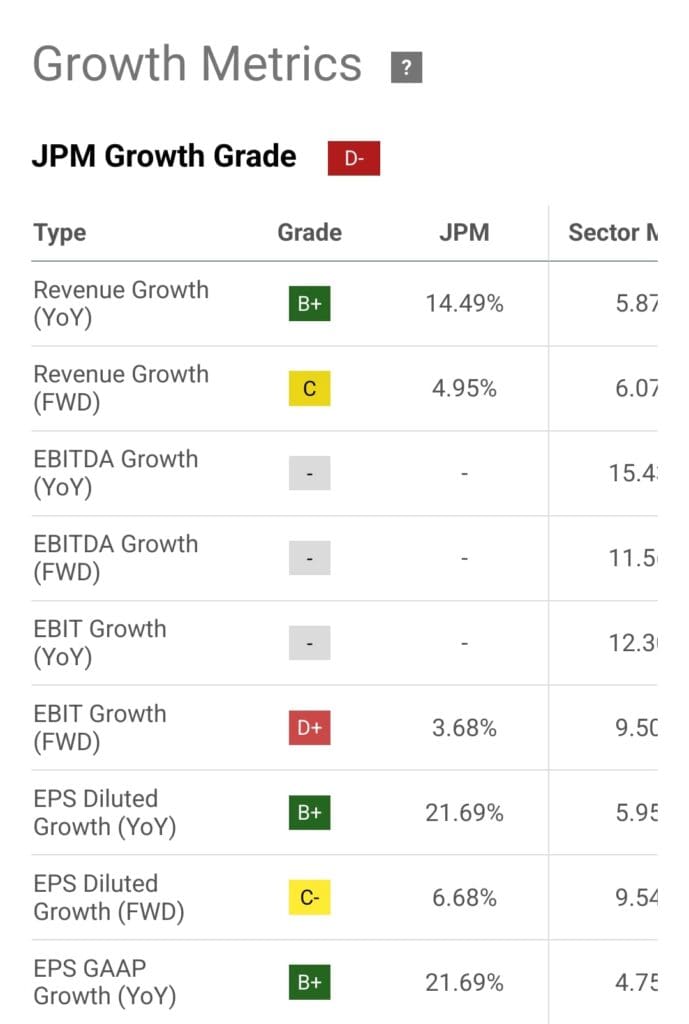Select the B+ badge for EPS GAAP Growth (YoY)
Viewport: 689px width, 1024px height.
tap(309, 982)
